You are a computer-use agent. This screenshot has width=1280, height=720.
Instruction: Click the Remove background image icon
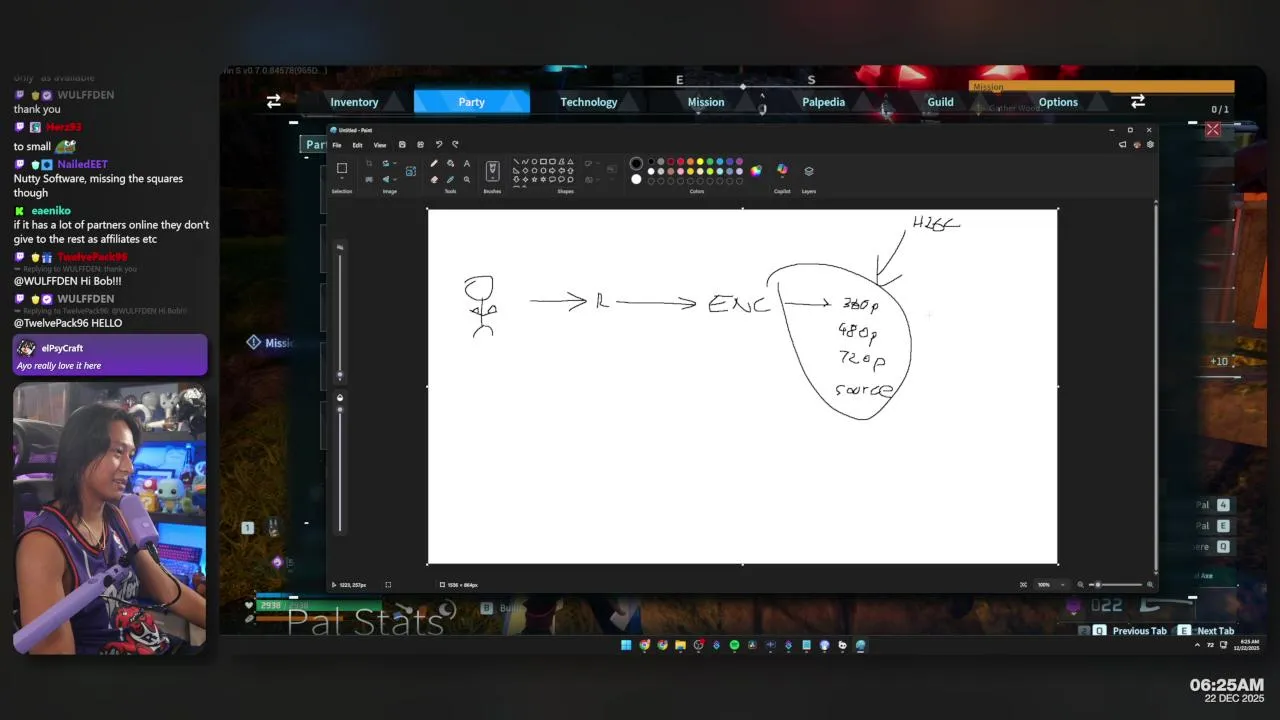tap(411, 171)
